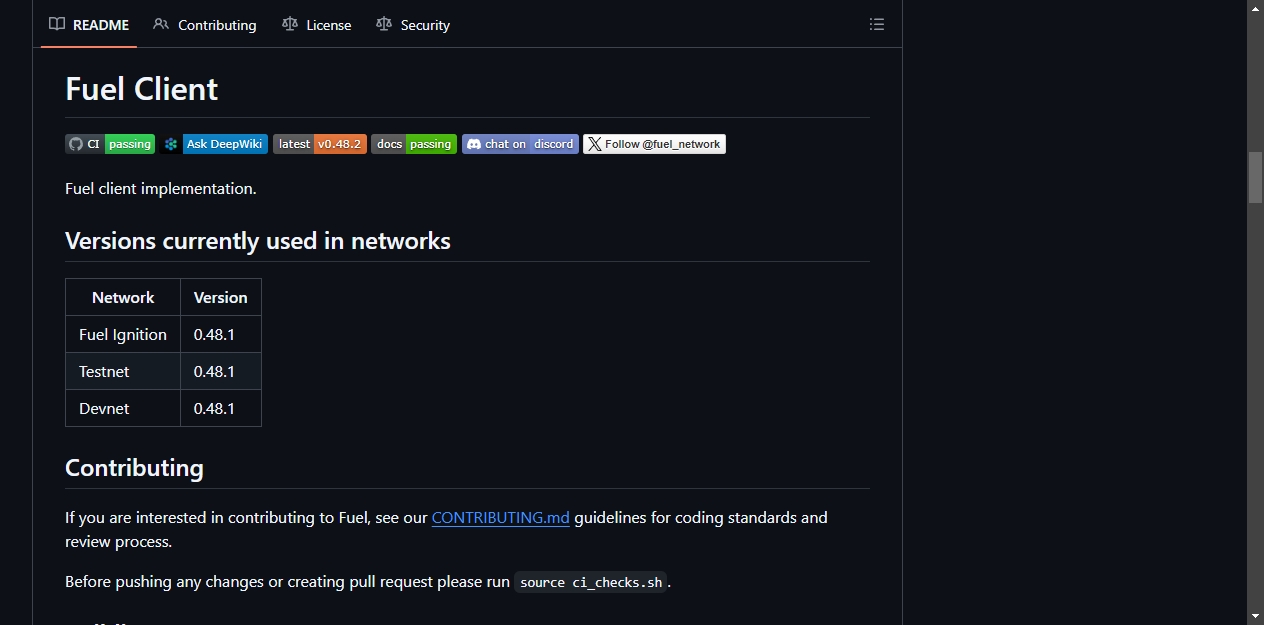
Task: Click the Fuel Client heading
Action: click(141, 89)
